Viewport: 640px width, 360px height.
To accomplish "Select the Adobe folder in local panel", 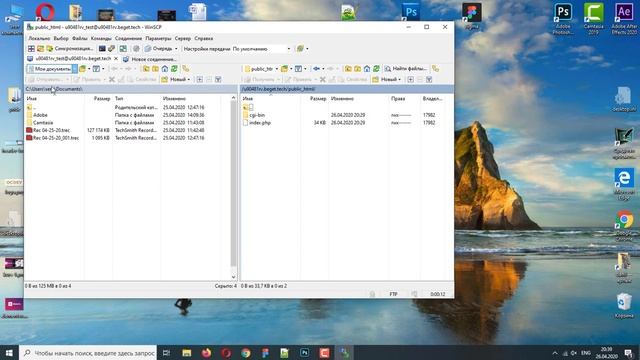I will point(40,115).
